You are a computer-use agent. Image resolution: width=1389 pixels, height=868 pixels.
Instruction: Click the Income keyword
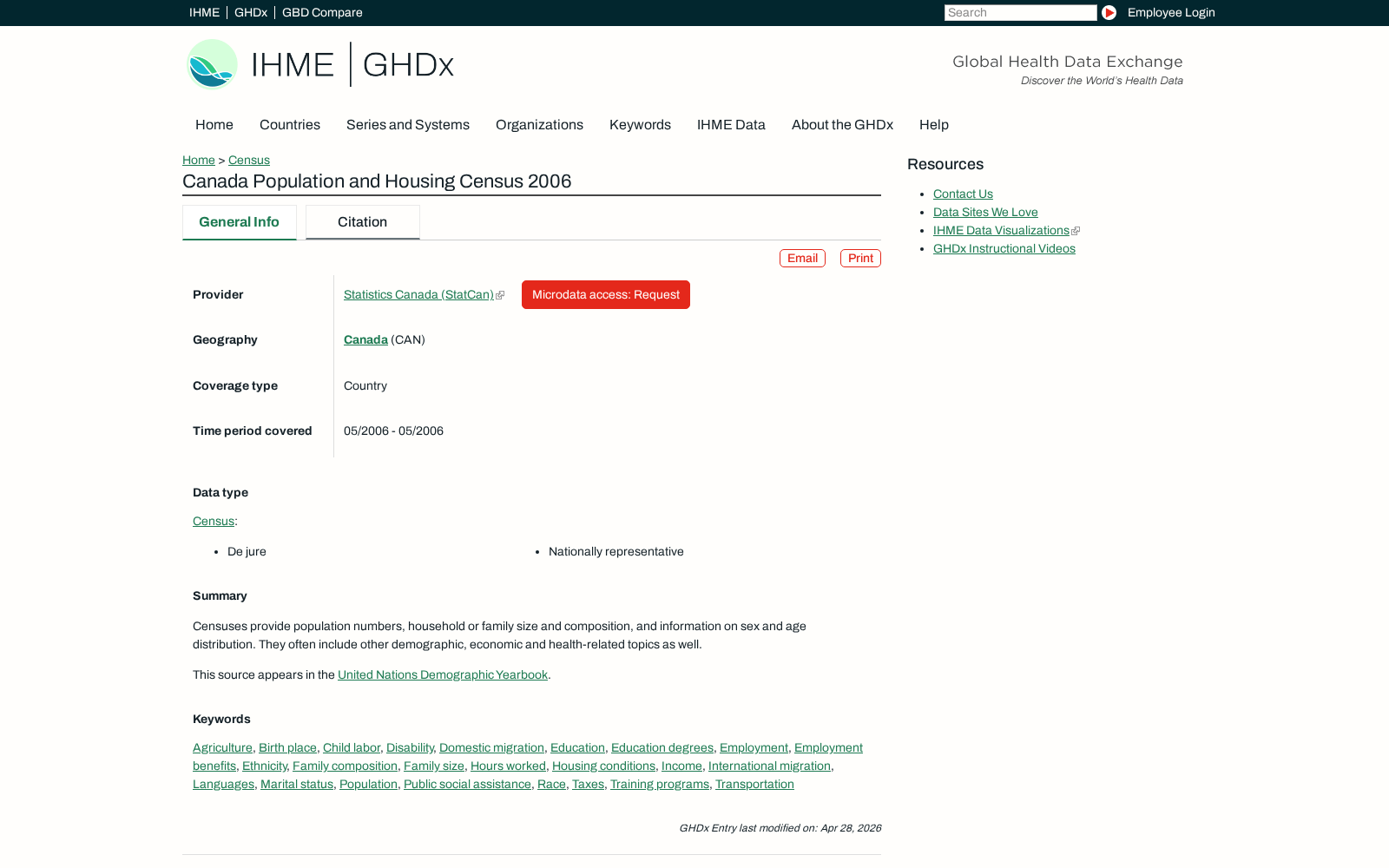pos(681,766)
